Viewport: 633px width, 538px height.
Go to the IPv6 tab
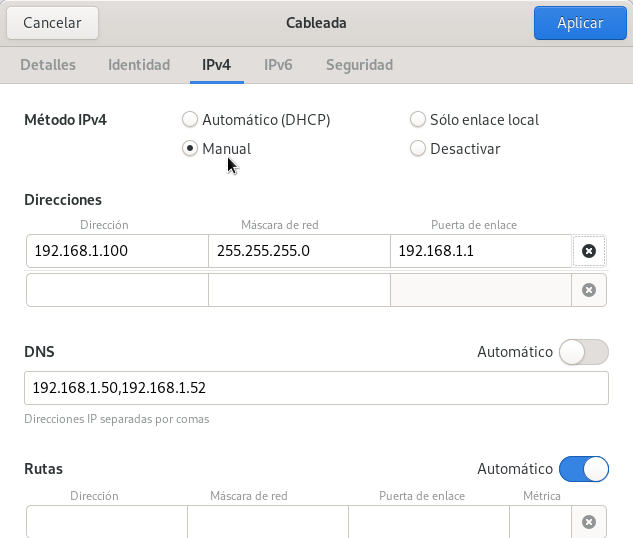pos(278,65)
